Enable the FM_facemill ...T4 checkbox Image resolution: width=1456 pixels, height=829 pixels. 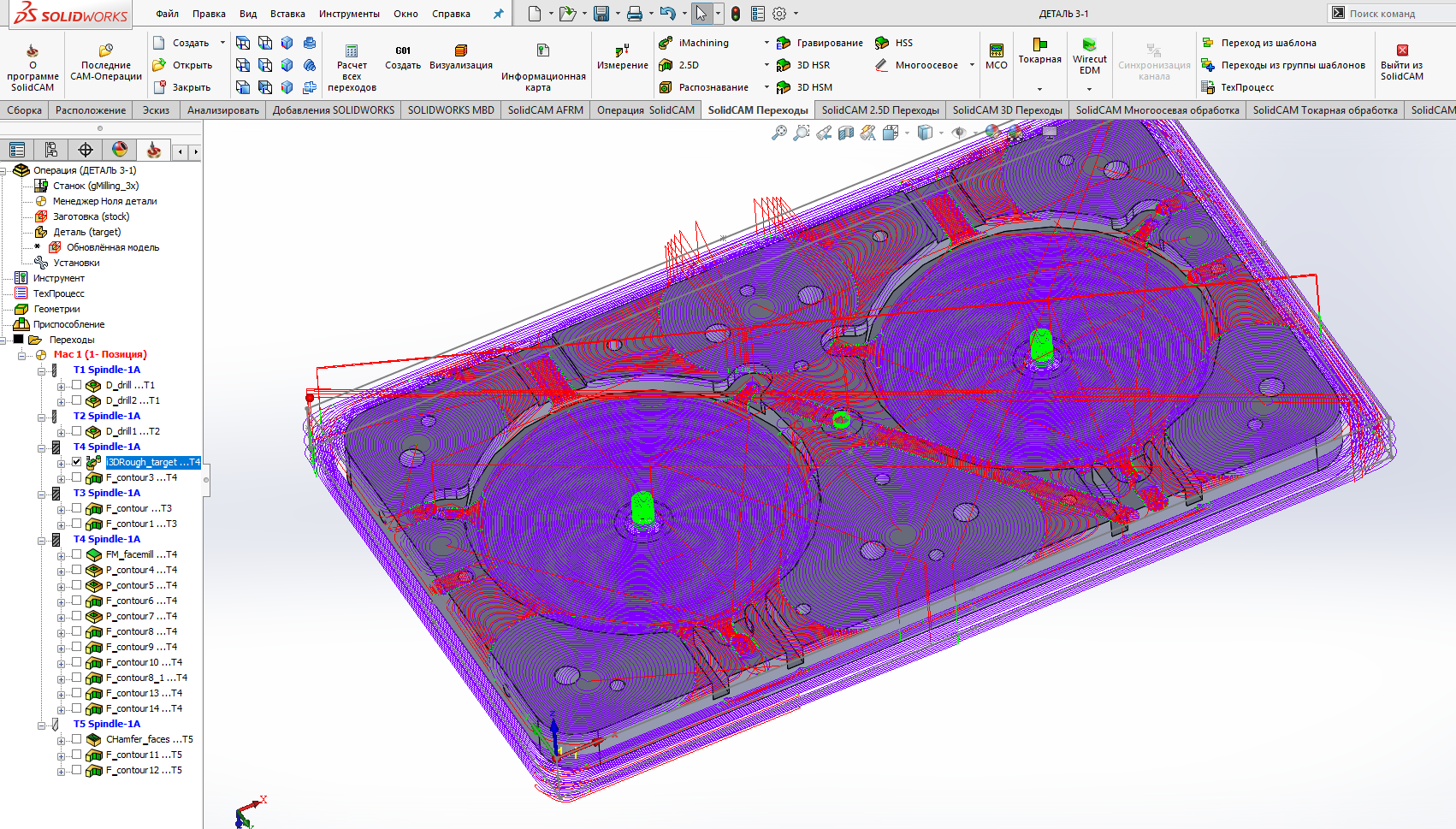77,554
